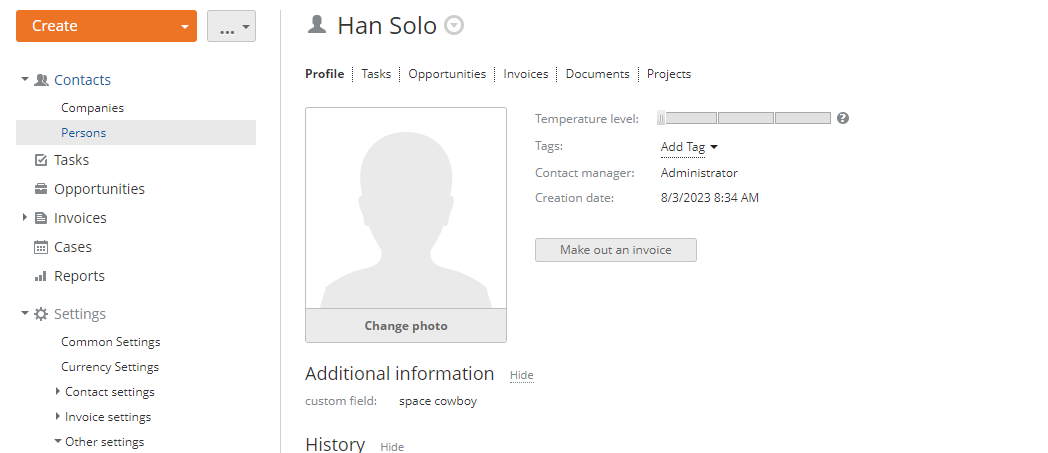1048x453 pixels.
Task: Click the contact photo placeholder
Action: (x=406, y=208)
